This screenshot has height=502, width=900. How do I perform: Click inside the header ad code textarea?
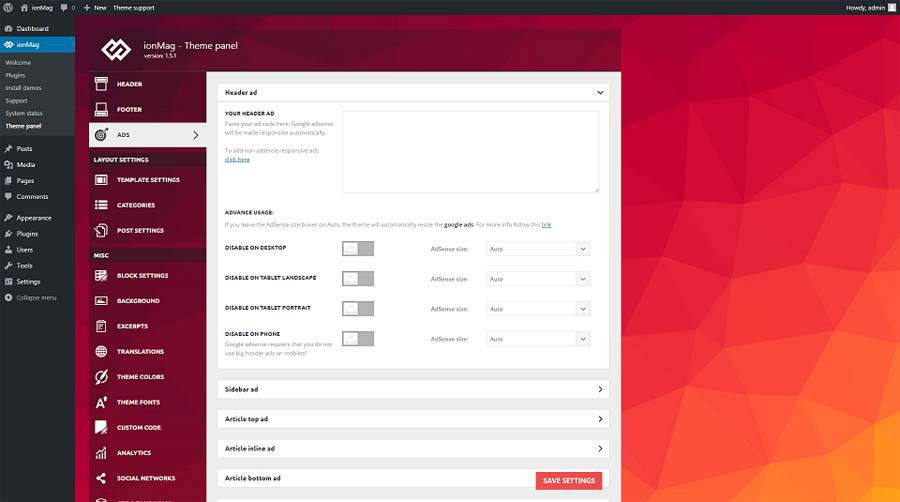click(x=470, y=151)
